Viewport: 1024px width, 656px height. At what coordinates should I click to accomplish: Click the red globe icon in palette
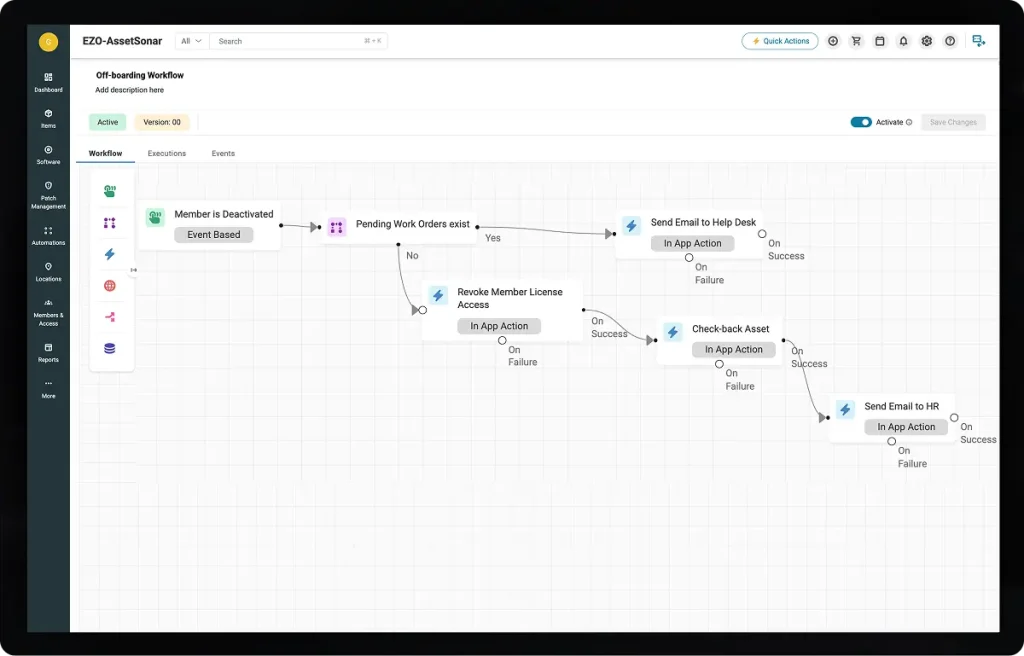coord(110,286)
